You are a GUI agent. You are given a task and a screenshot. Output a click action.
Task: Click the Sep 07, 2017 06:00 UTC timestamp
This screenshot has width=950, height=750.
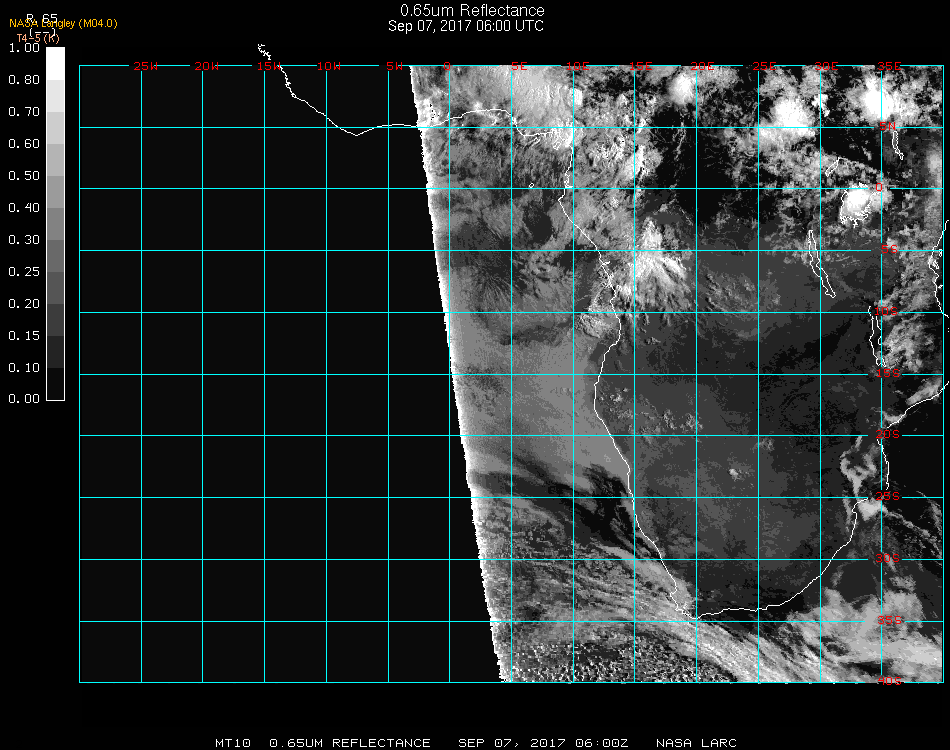tap(466, 26)
